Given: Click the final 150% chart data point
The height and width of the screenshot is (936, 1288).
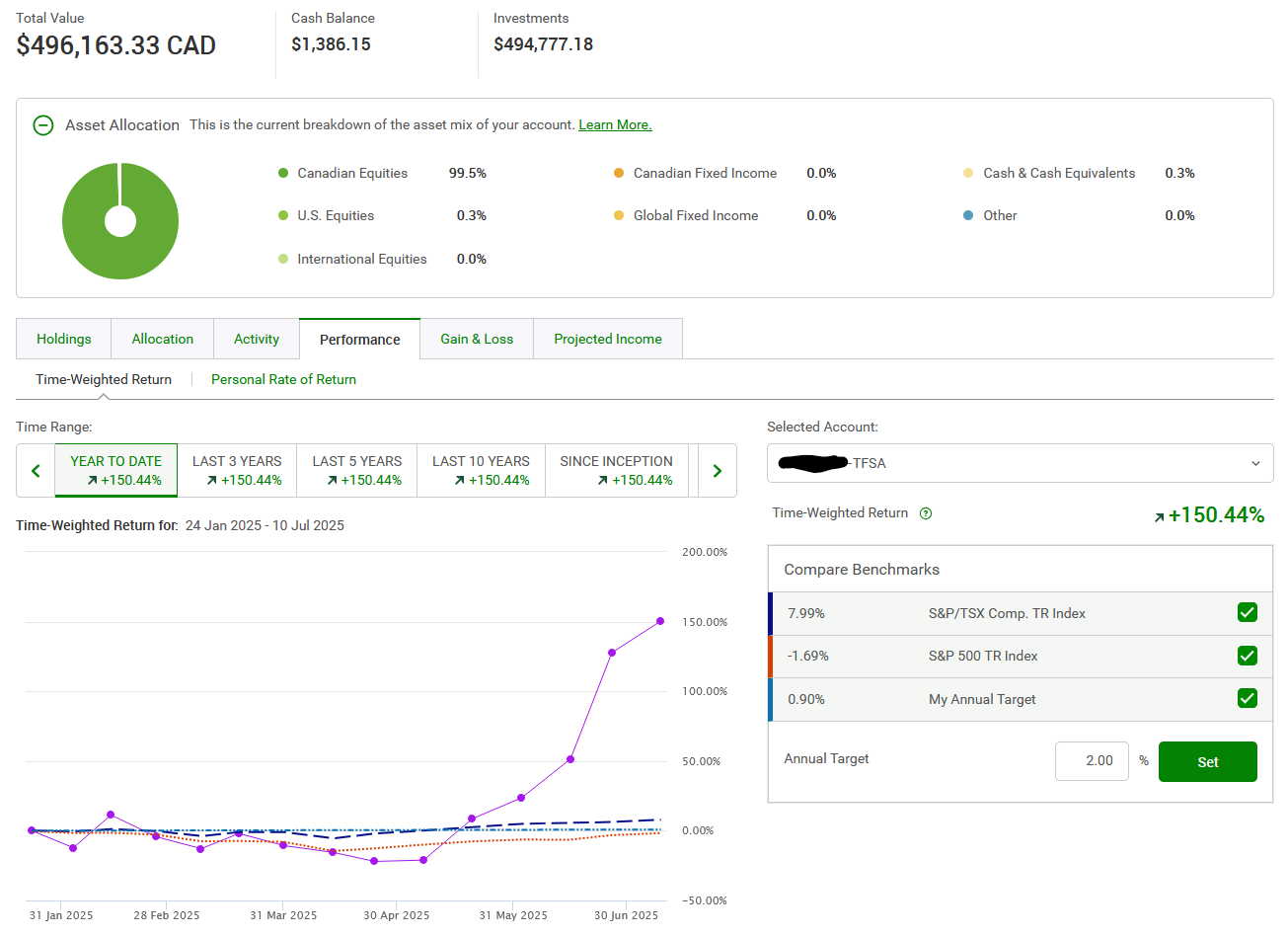Looking at the screenshot, I should 660,621.
